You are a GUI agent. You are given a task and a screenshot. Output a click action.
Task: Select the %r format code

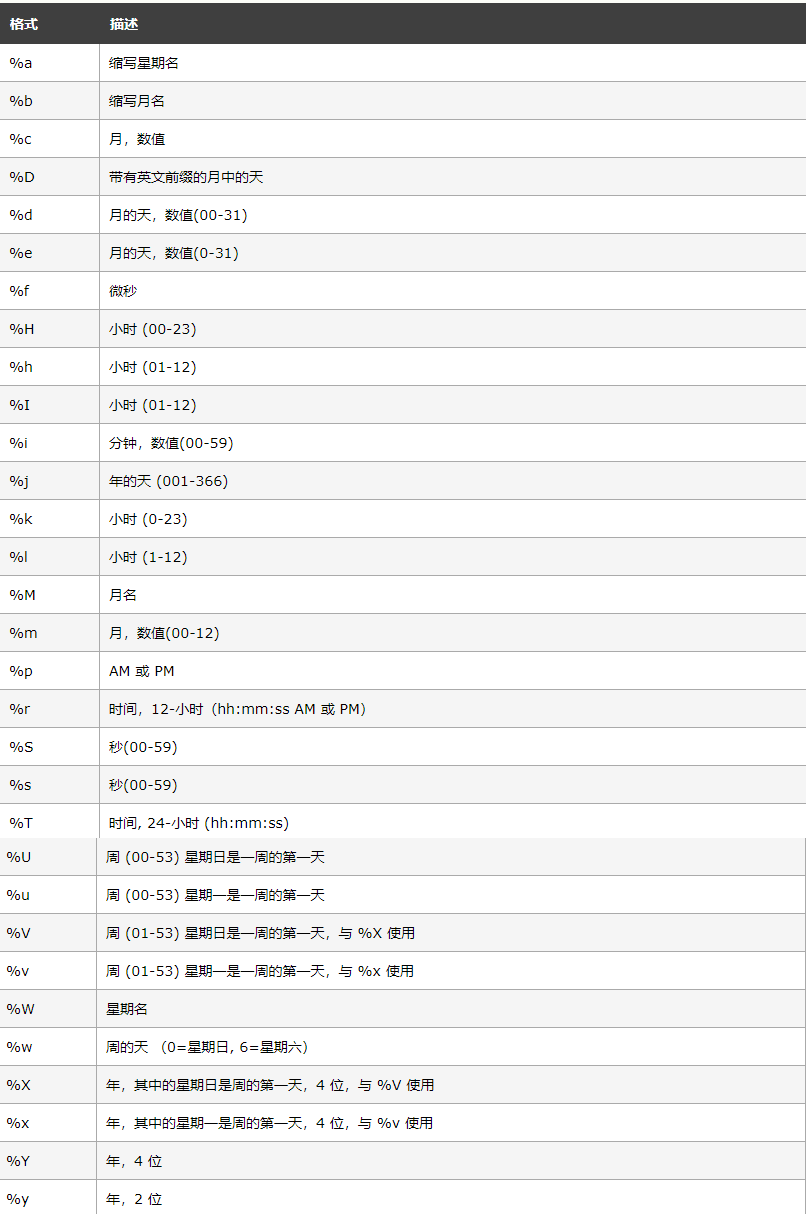[x=20, y=709]
